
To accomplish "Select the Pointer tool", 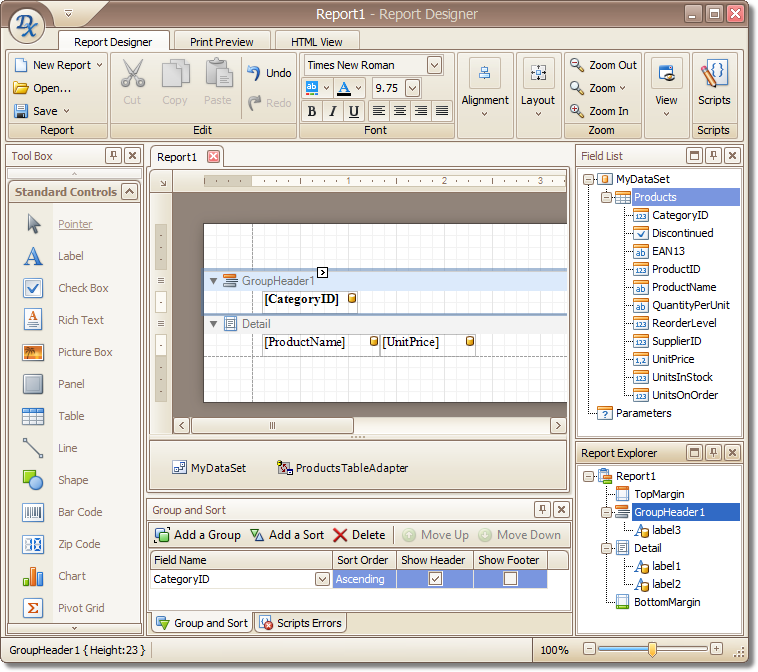I will [x=75, y=224].
